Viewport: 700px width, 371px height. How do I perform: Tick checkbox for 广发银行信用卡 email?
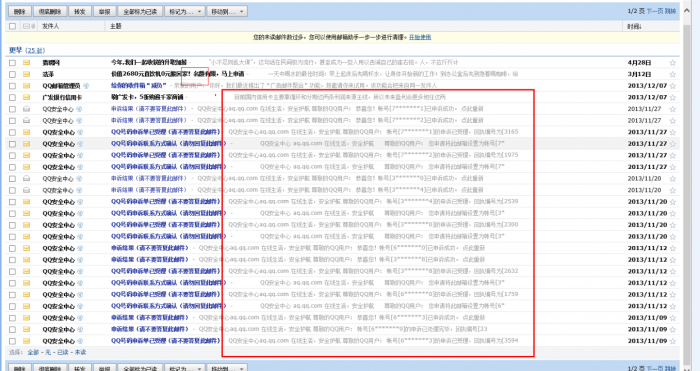[x=12, y=97]
